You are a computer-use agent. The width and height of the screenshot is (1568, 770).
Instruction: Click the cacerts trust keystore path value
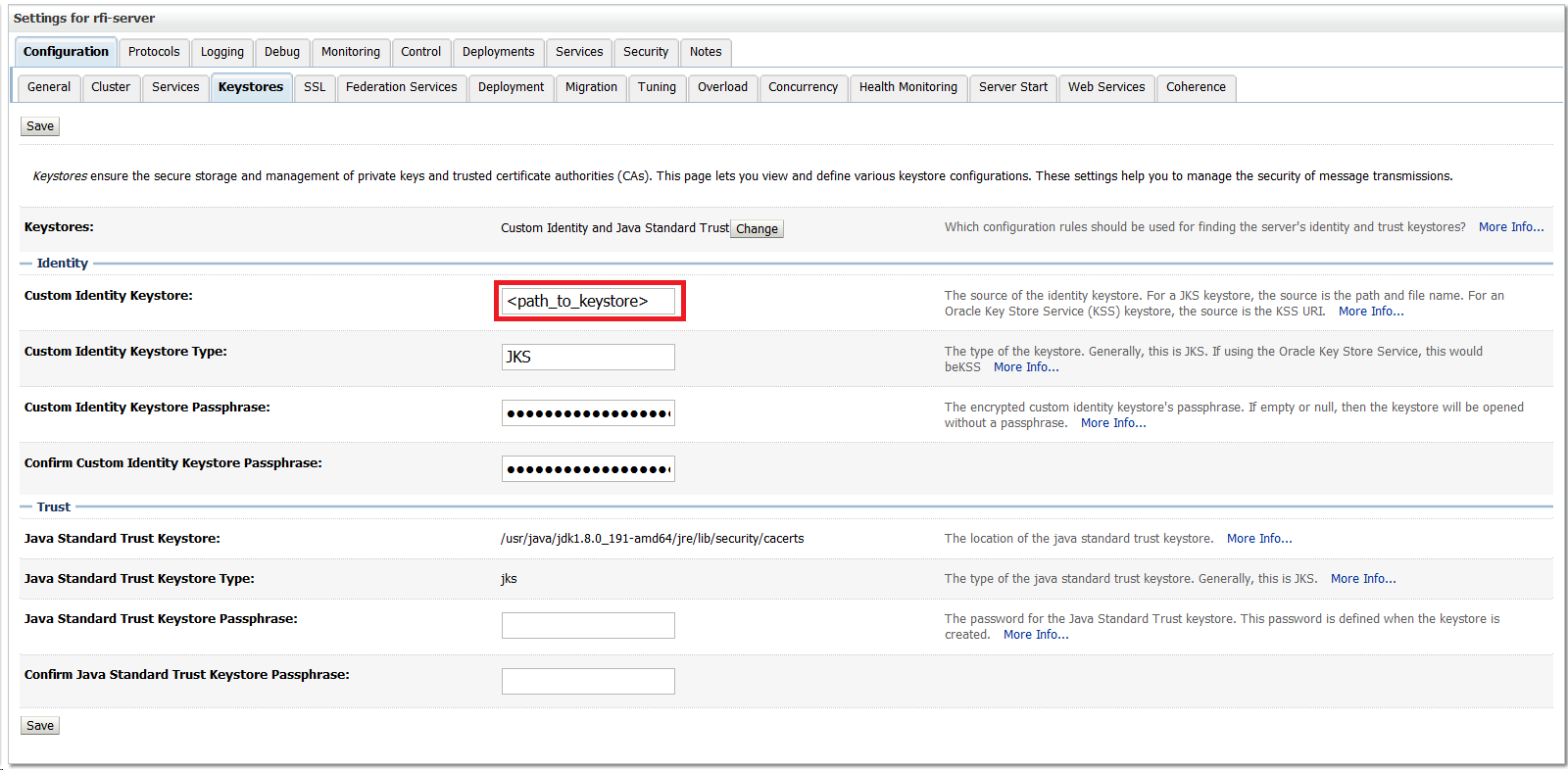pyautogui.click(x=653, y=539)
